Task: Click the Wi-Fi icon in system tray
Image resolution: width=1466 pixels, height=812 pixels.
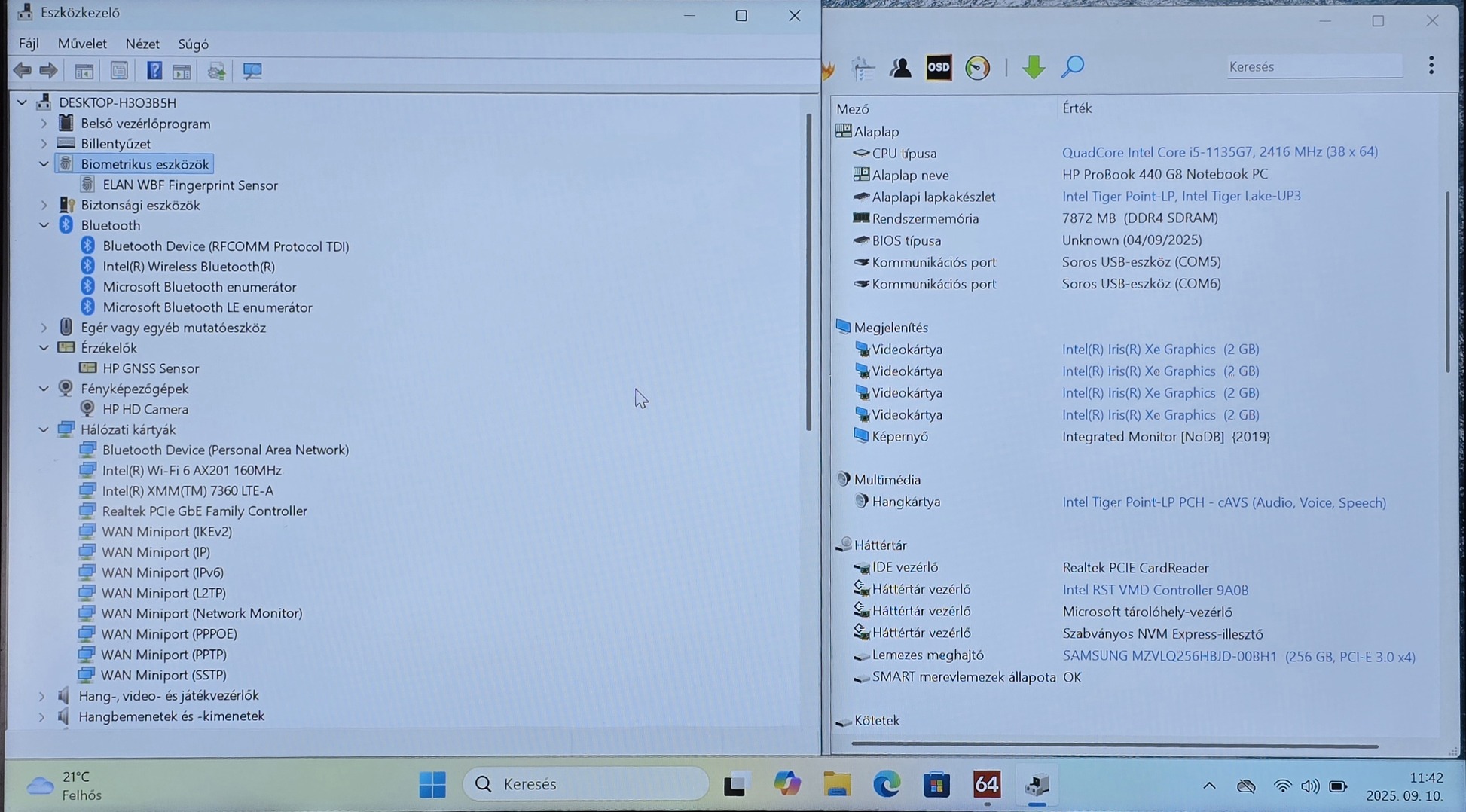Action: (1282, 786)
